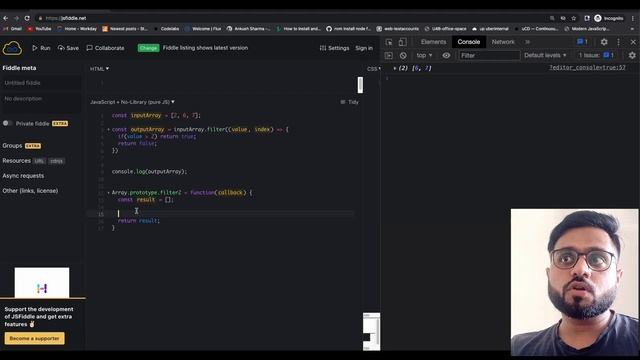Show the console sidebar
This screenshot has height=360, width=640.
tap(389, 55)
